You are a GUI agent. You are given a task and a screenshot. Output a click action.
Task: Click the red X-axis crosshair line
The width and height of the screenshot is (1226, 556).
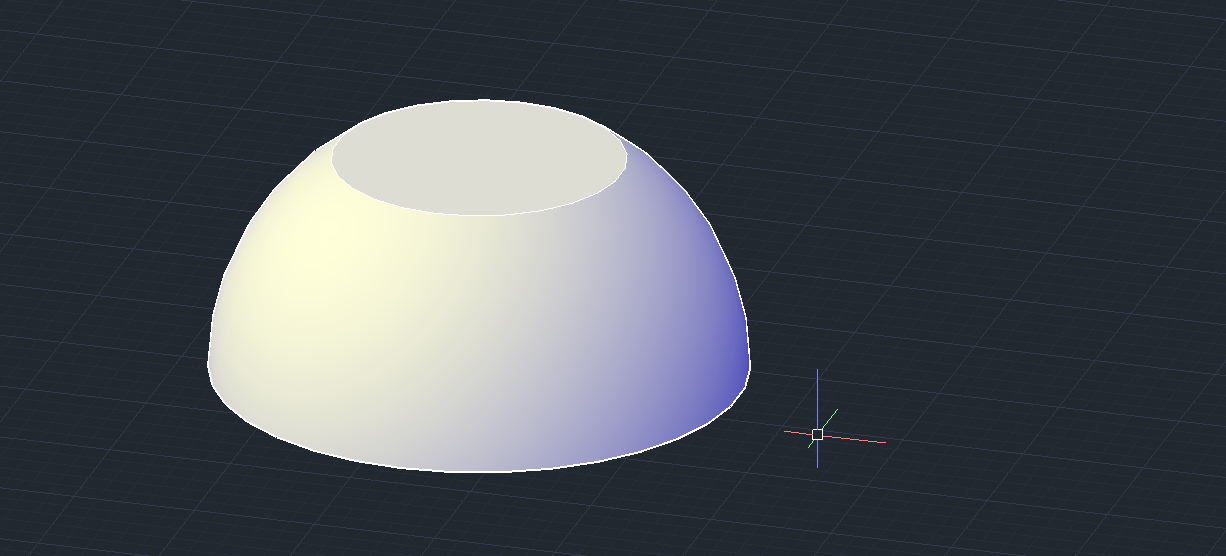[860, 439]
